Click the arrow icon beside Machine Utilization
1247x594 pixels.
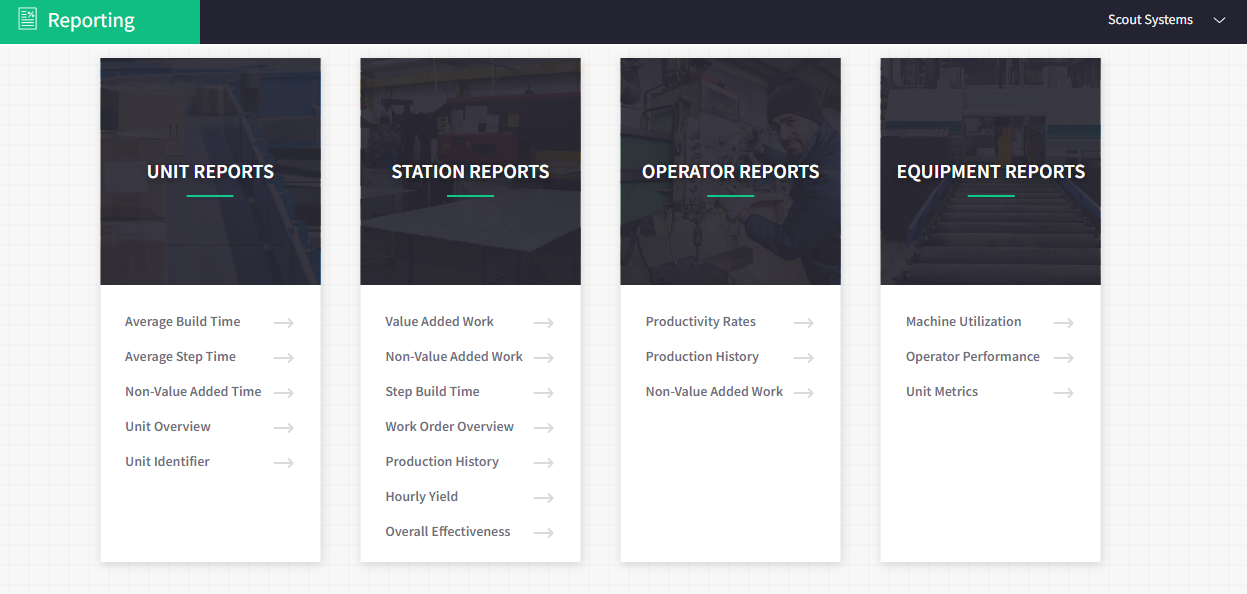pyautogui.click(x=1064, y=323)
